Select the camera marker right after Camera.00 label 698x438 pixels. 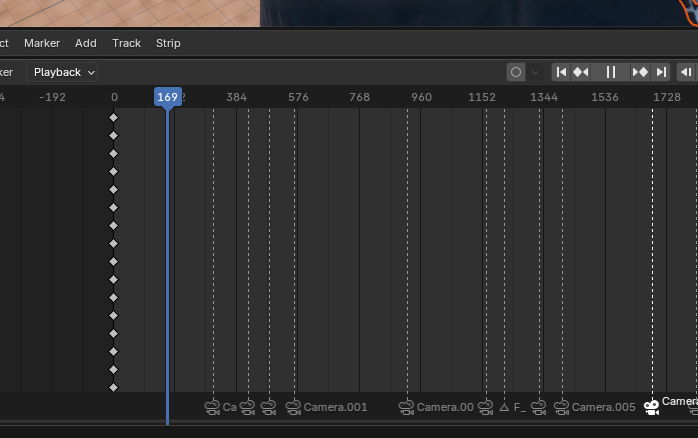pos(486,407)
